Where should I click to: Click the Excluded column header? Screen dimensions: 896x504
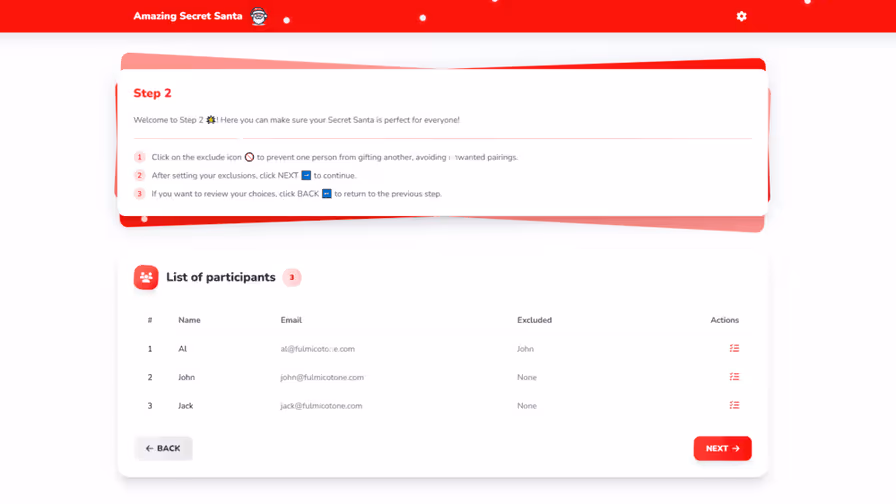coord(534,320)
